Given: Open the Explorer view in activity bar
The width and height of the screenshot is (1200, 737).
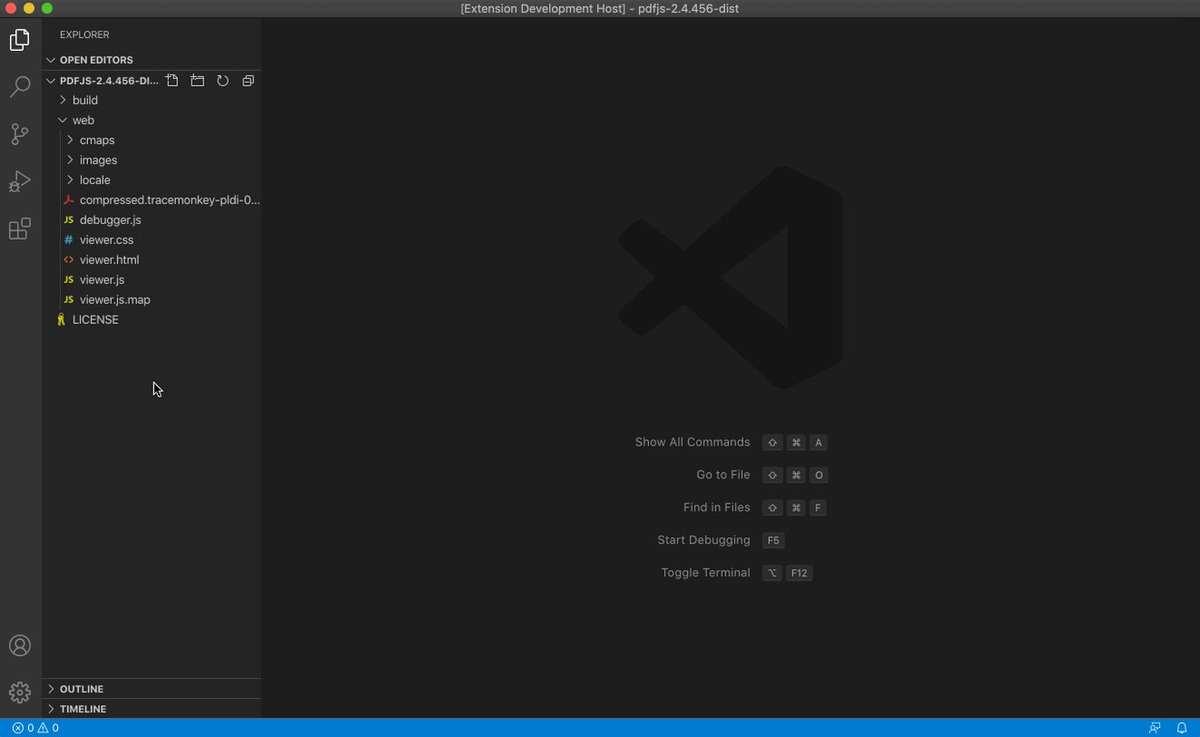Looking at the screenshot, I should 20,40.
